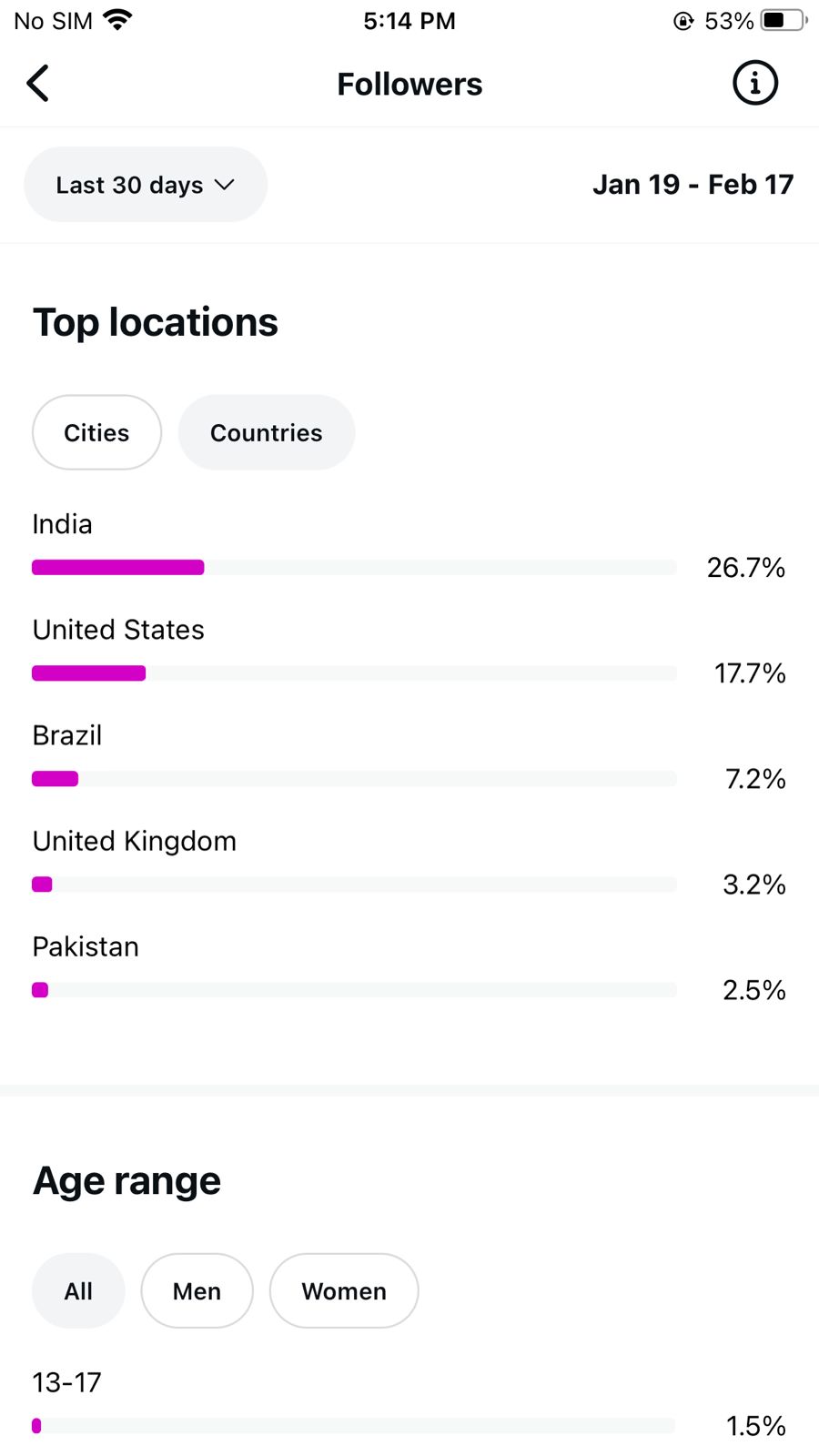Tap the Jan 19 - Feb 17 date range
Image resolution: width=819 pixels, height=1456 pixels.
click(x=693, y=185)
